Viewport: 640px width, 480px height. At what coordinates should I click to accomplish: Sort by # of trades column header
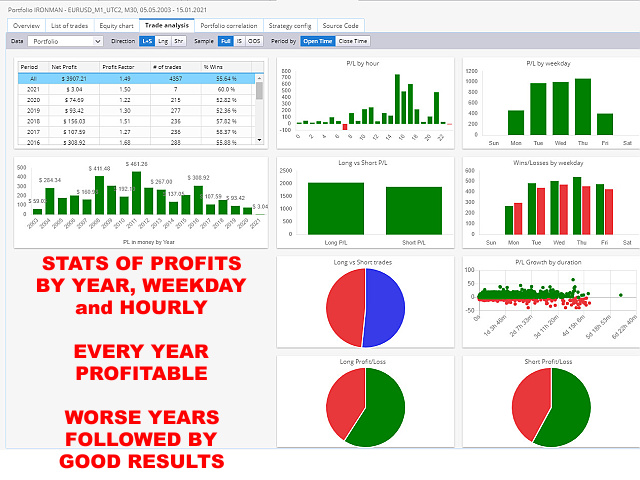click(x=176, y=67)
